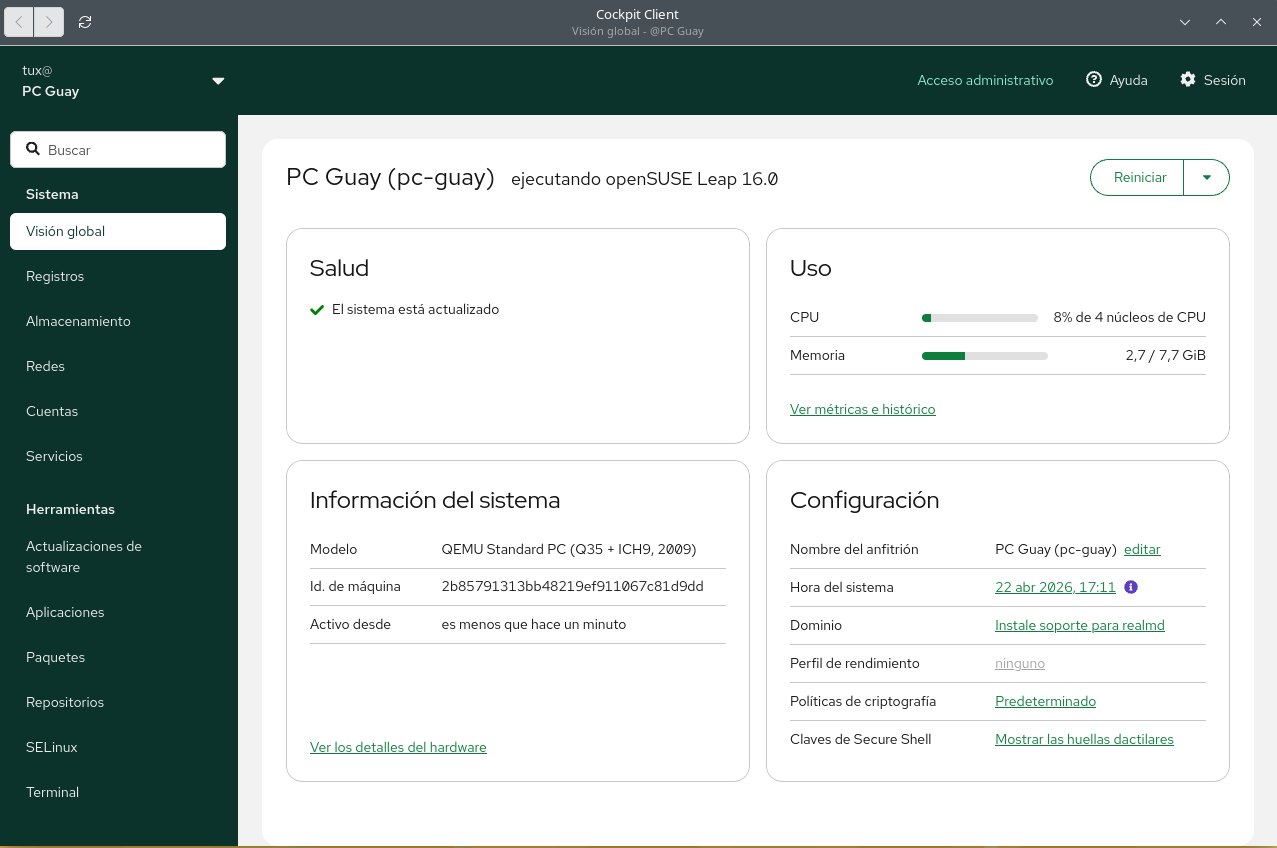Image resolution: width=1277 pixels, height=848 pixels.
Task: Open Registros in the sidebar
Action: (55, 276)
